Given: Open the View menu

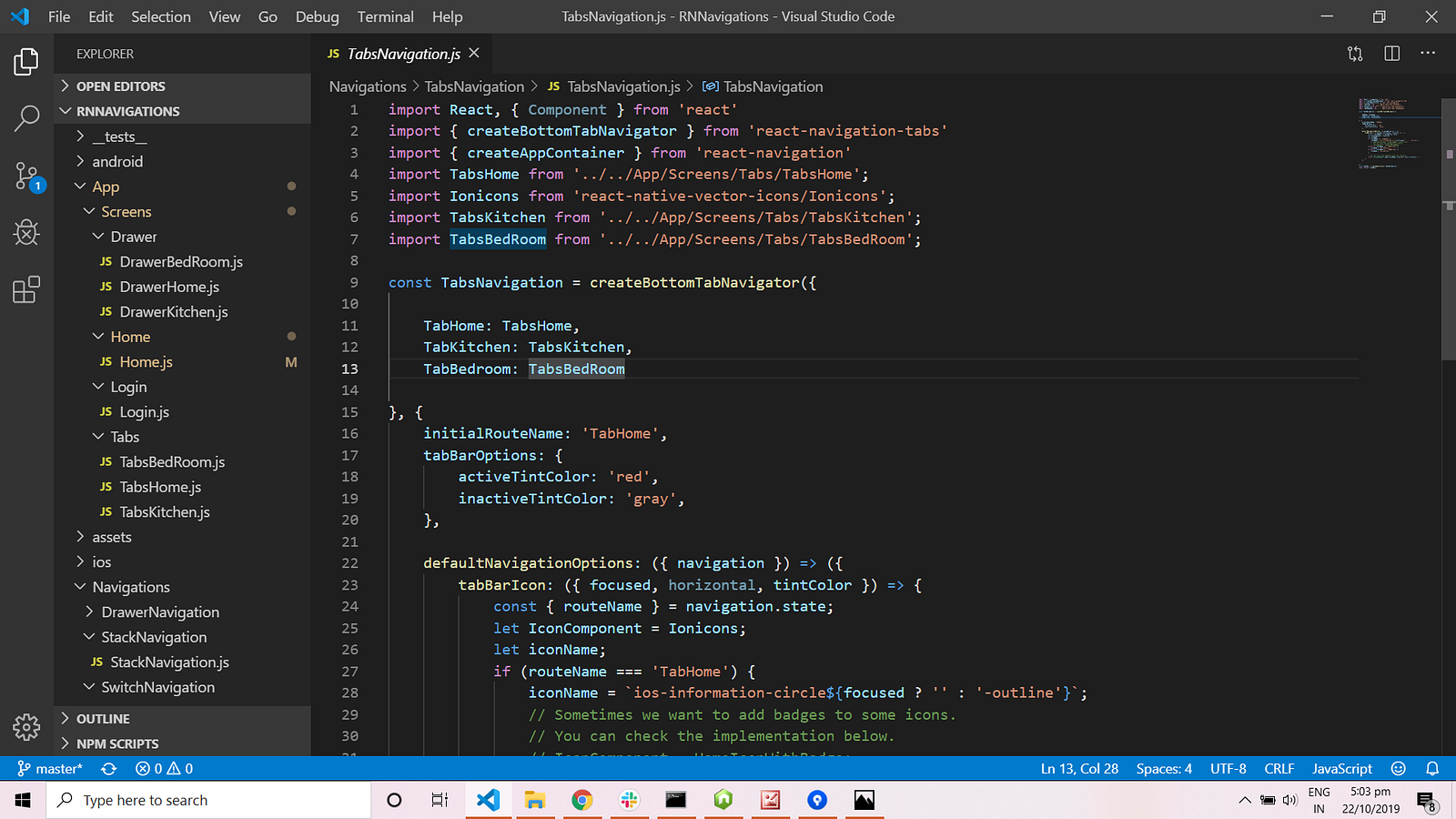Looking at the screenshot, I should pos(225,16).
